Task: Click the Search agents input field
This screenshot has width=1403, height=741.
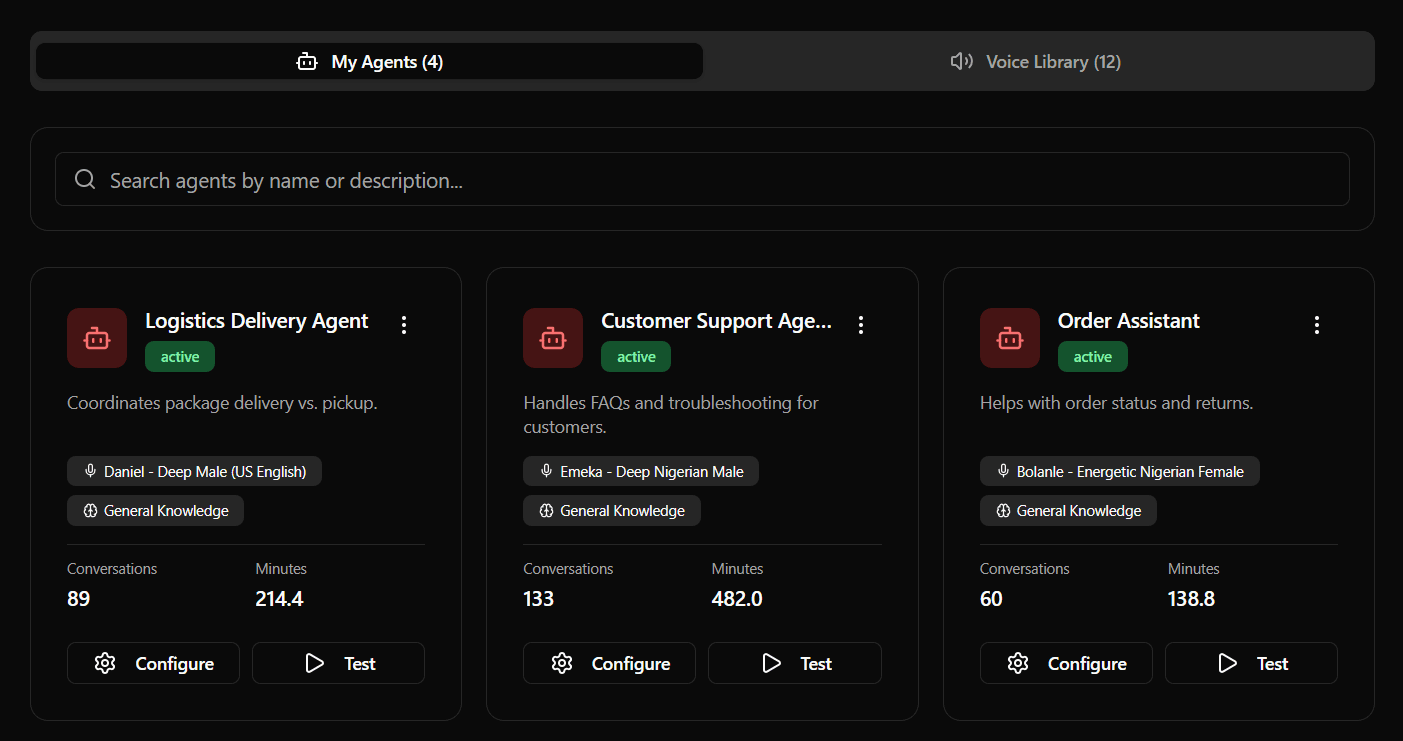Action: [702, 180]
